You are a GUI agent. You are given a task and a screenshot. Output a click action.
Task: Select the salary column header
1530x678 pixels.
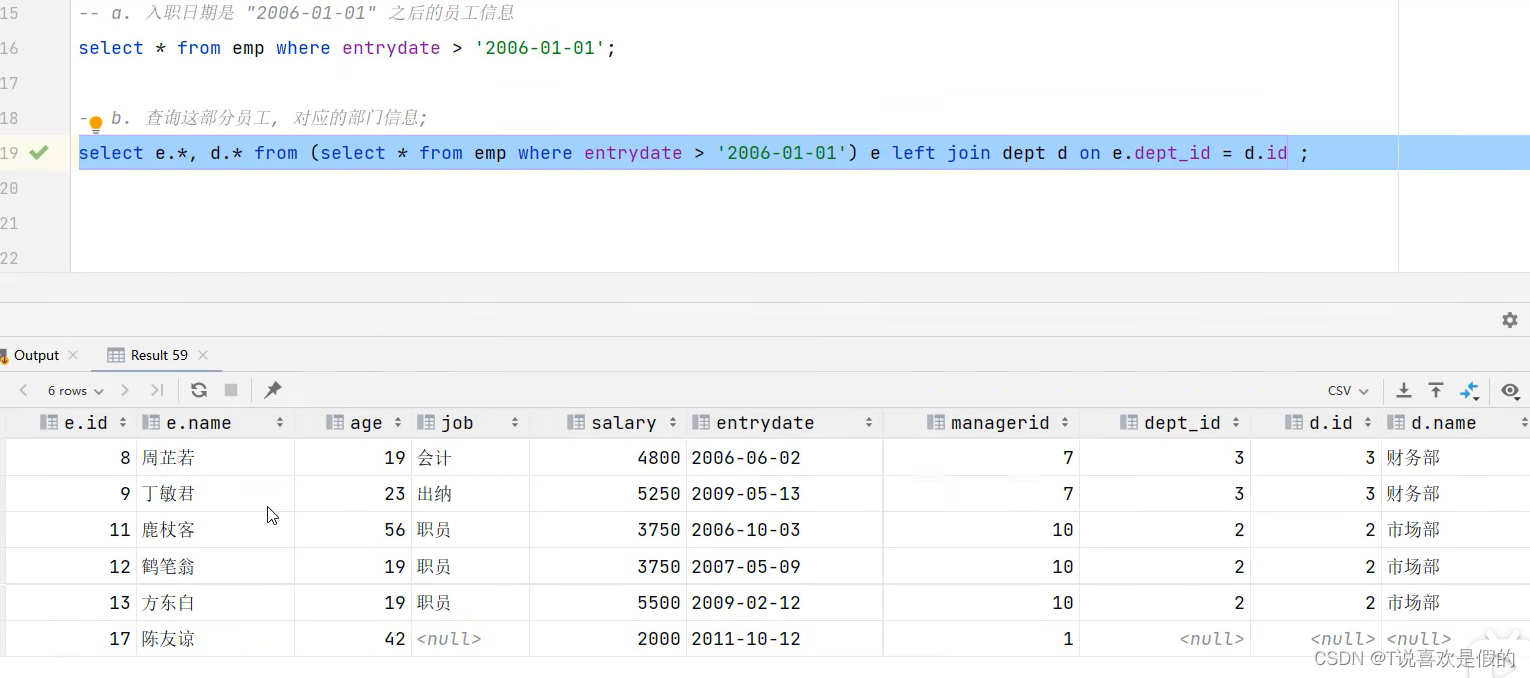(608, 423)
